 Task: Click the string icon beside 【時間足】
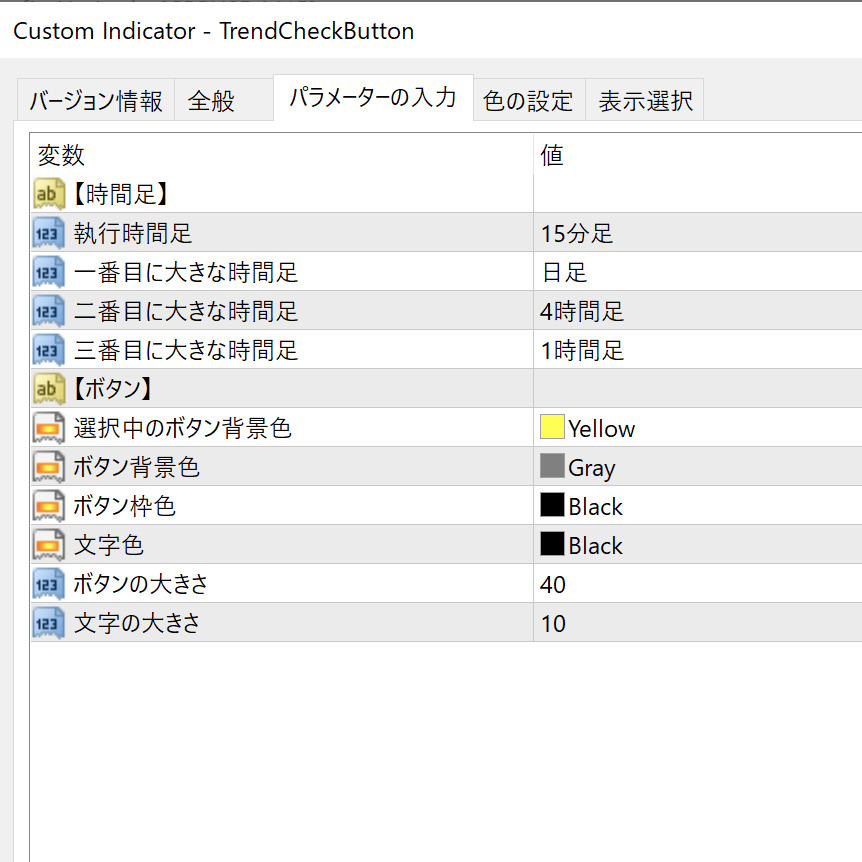click(49, 194)
